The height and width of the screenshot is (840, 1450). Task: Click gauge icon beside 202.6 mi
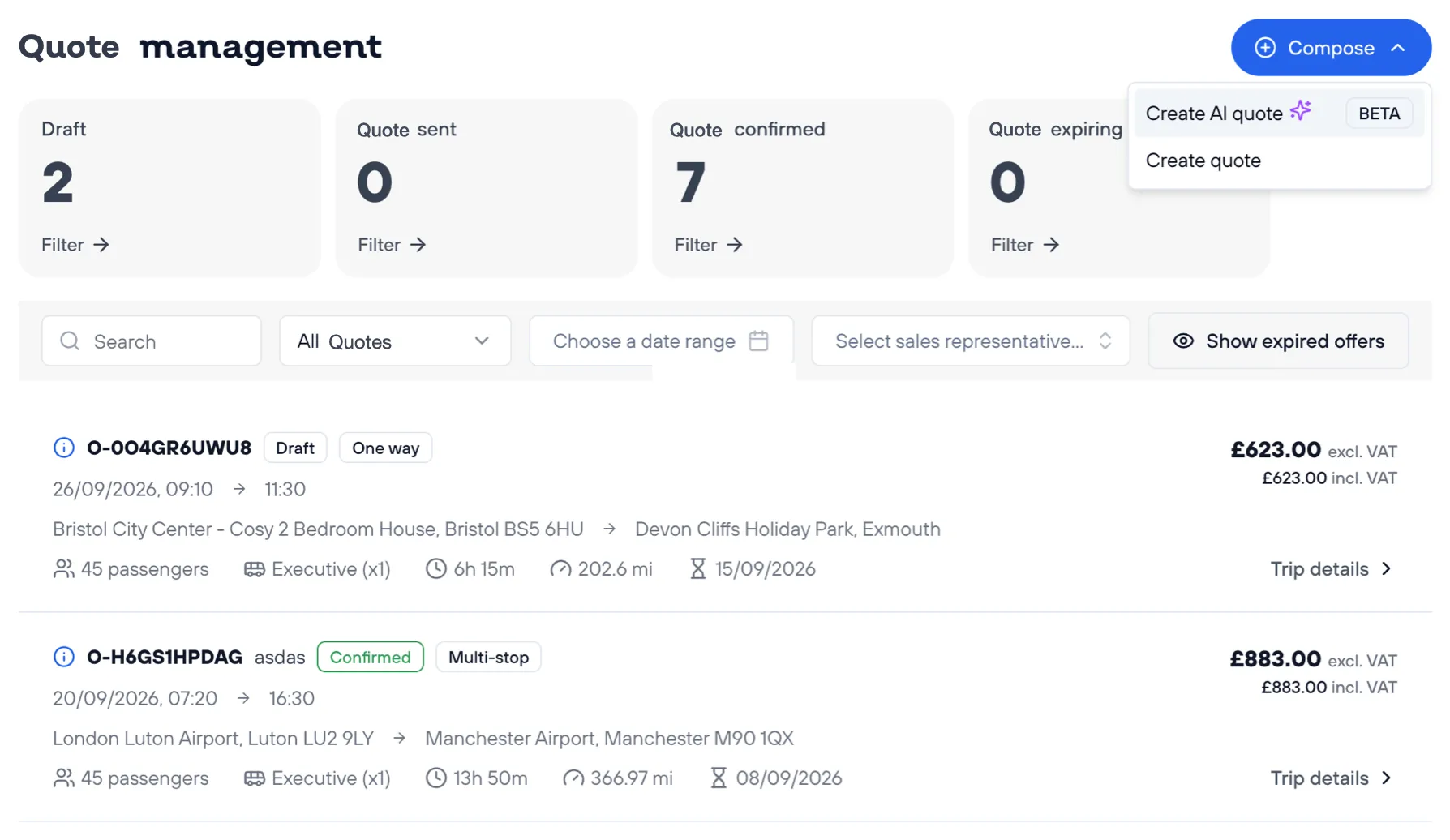(560, 569)
